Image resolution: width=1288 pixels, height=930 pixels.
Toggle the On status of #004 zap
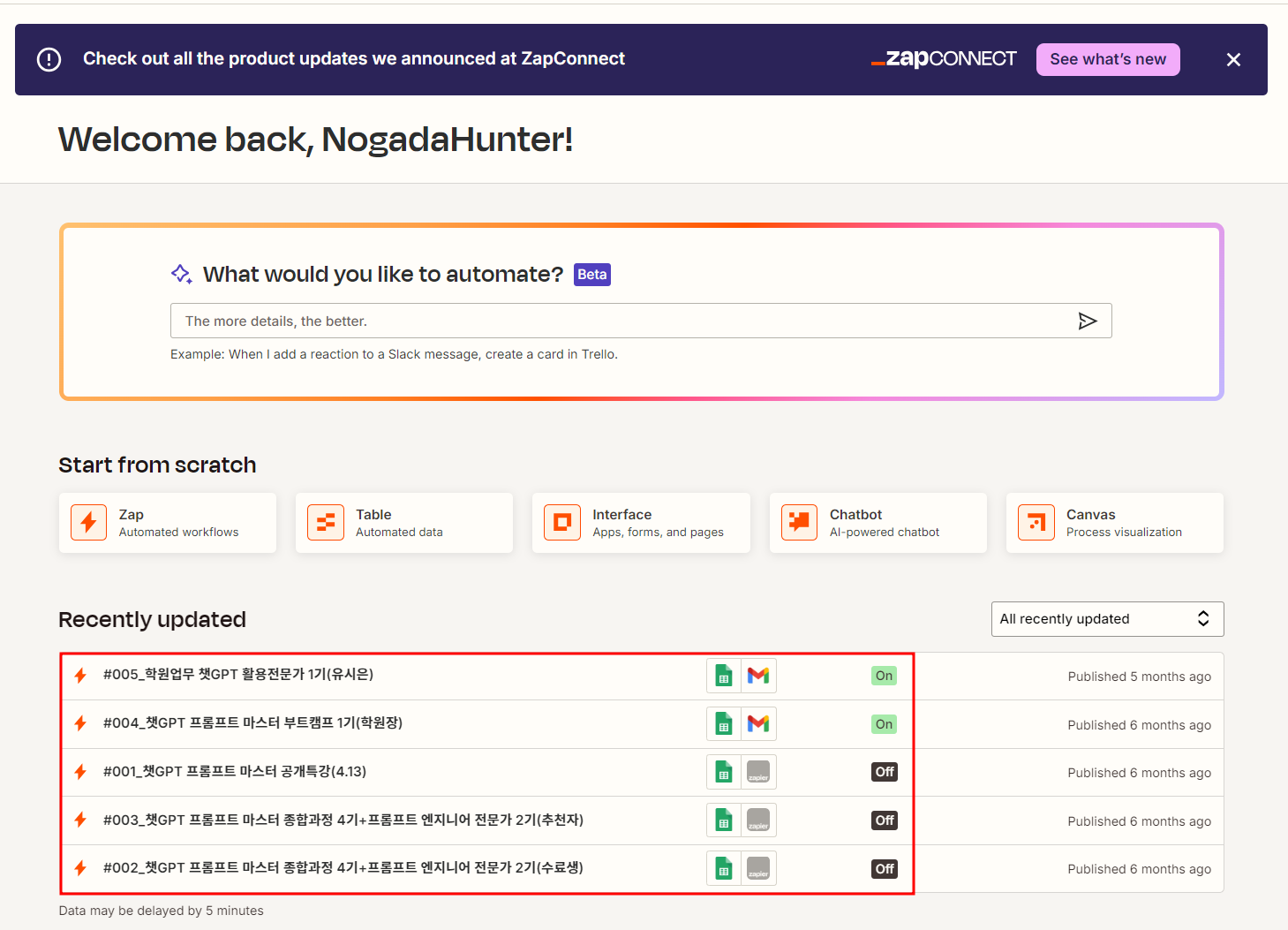point(884,724)
